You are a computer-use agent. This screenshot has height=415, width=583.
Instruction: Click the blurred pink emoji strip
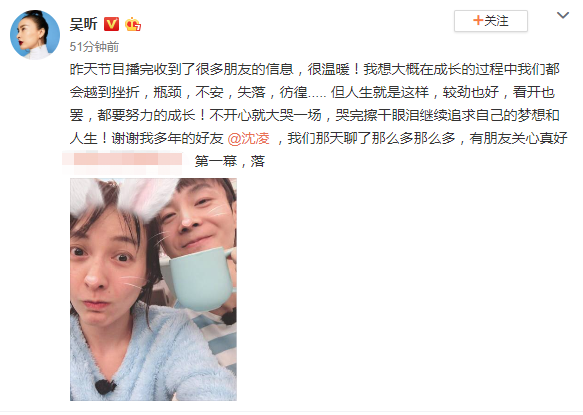(122, 162)
